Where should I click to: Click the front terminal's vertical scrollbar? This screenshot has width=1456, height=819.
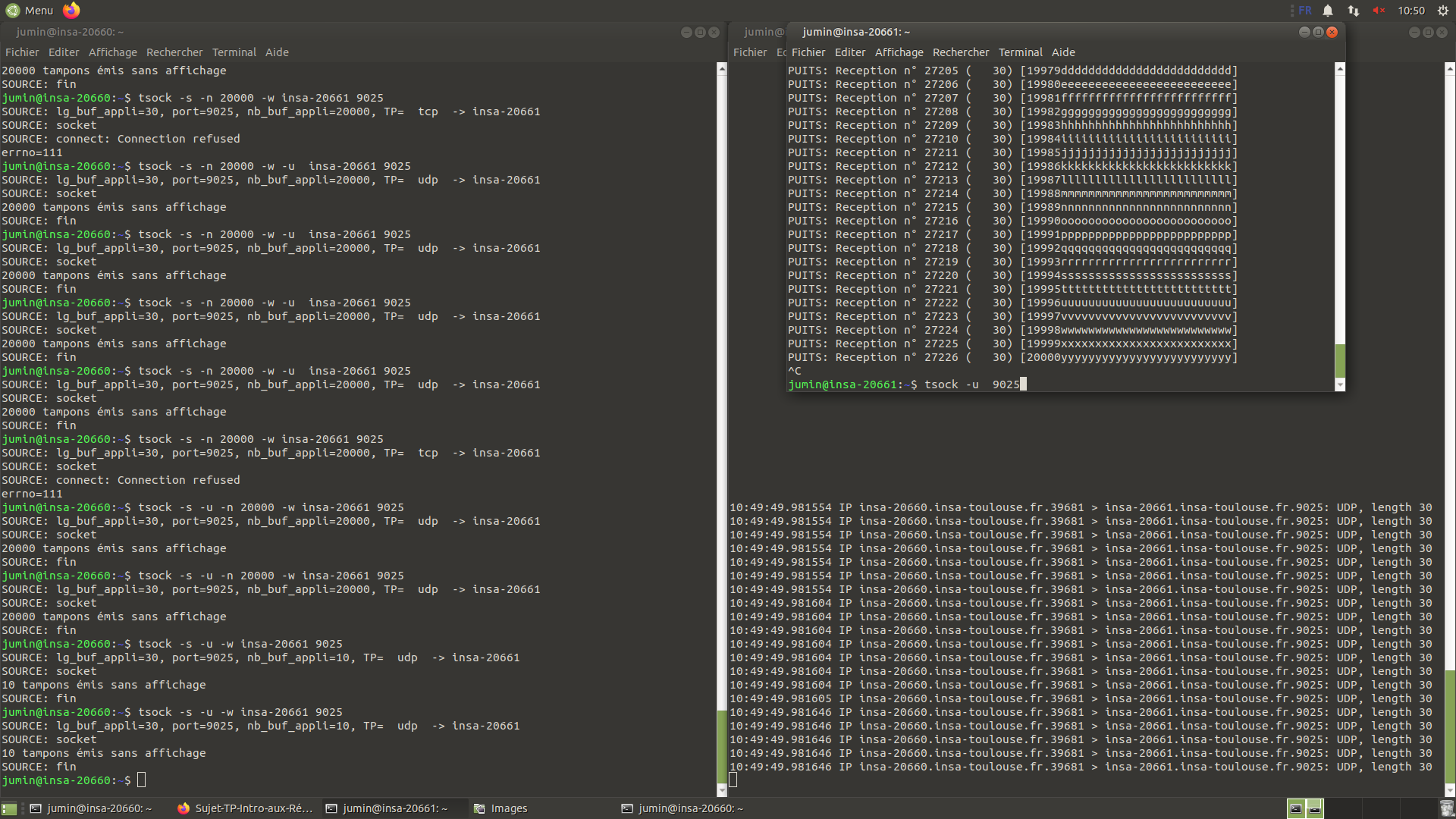(x=1340, y=227)
